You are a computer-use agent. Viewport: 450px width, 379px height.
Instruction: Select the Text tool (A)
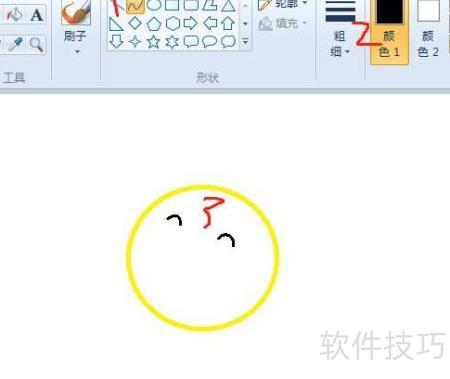coord(36,15)
